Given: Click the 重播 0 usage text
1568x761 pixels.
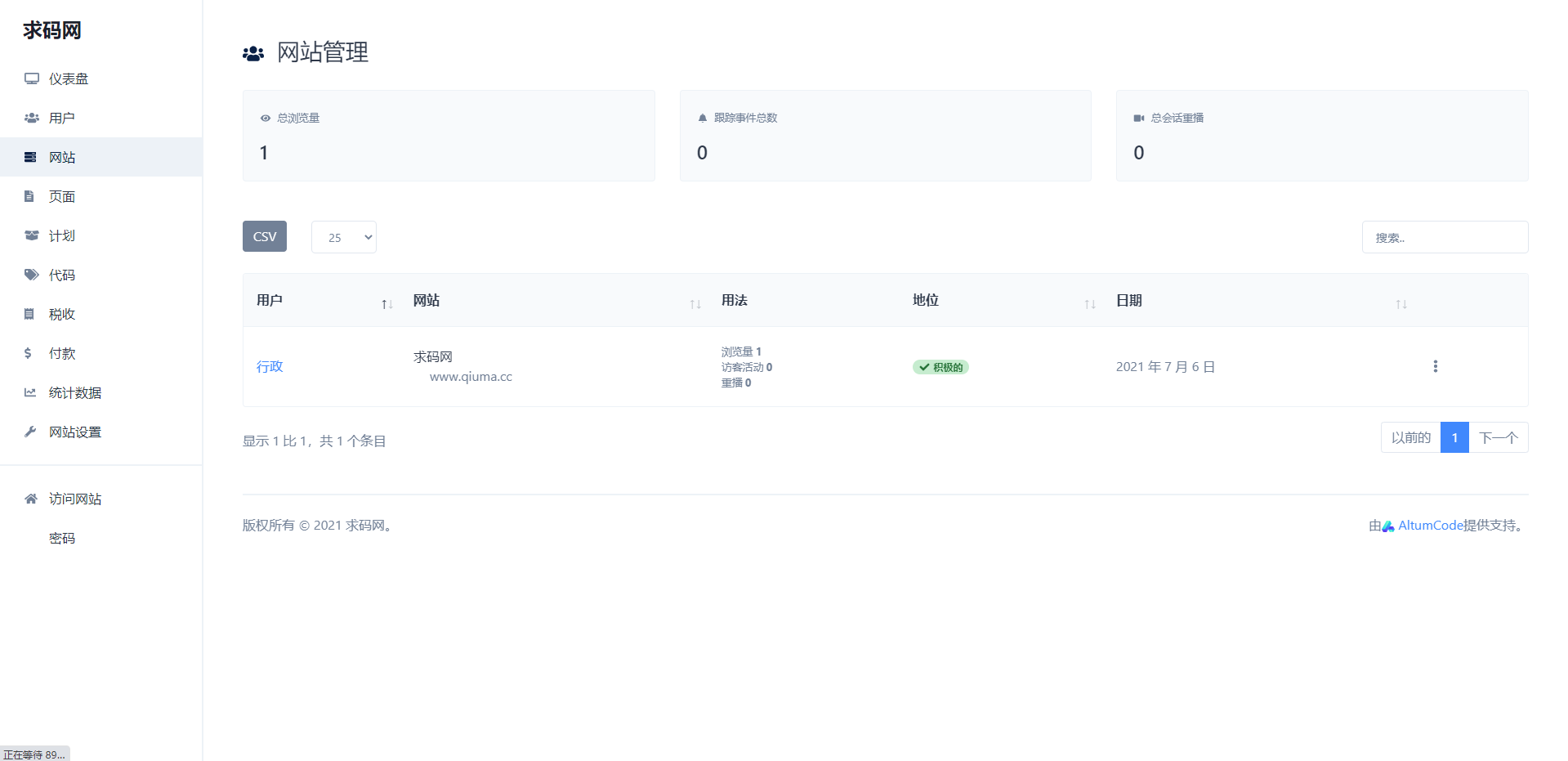Looking at the screenshot, I should (736, 383).
